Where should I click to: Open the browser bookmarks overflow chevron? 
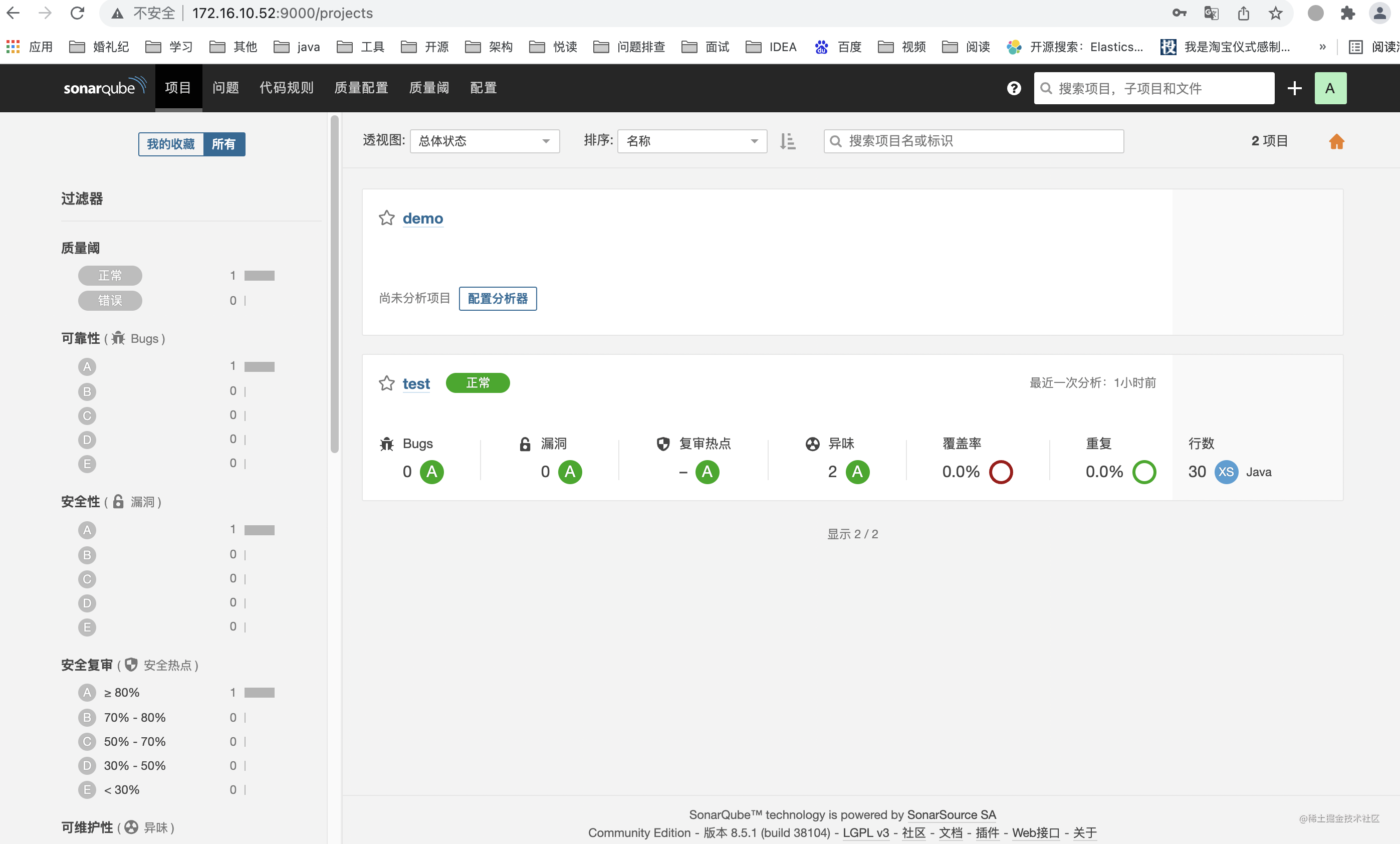coord(1322,47)
